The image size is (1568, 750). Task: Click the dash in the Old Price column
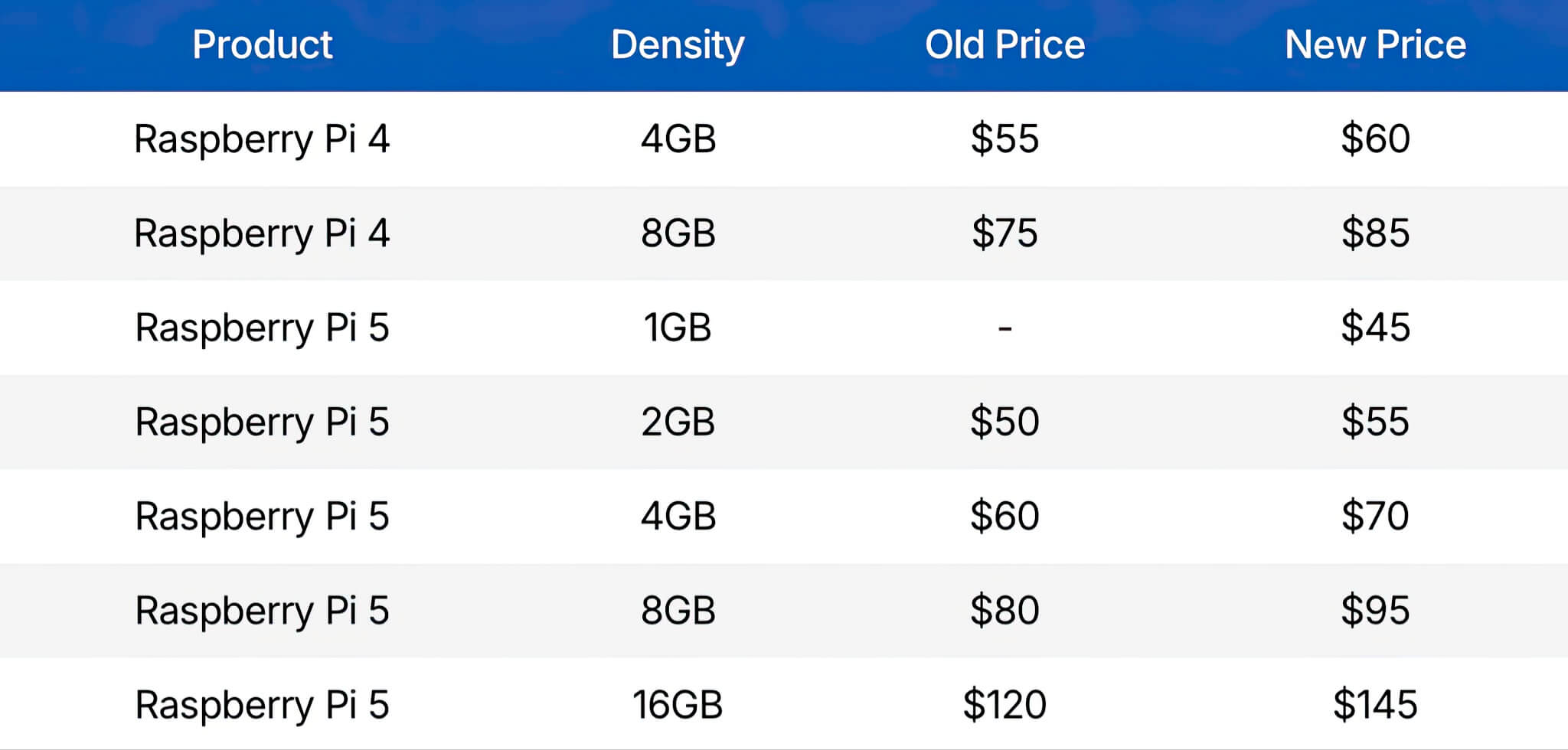[1004, 328]
